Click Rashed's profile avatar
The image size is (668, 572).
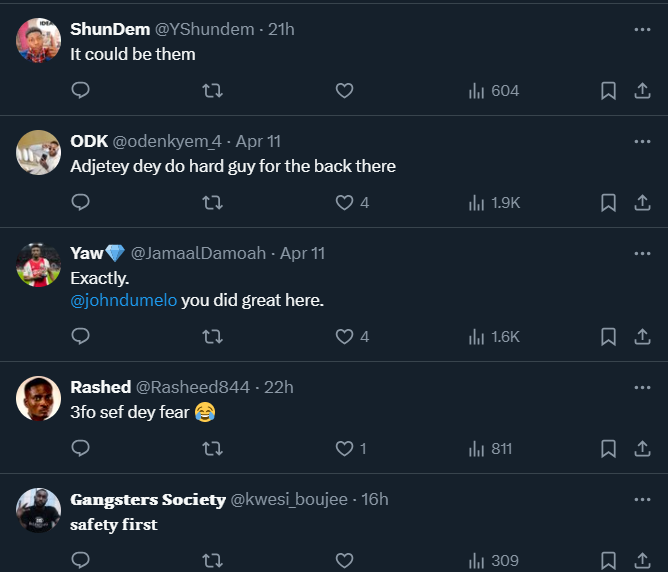(x=39, y=400)
